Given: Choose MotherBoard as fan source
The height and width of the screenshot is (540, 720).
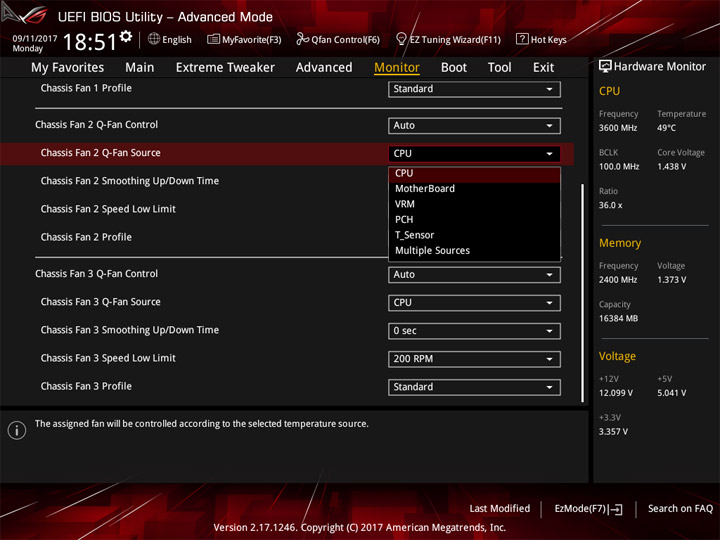Looking at the screenshot, I should [x=474, y=189].
